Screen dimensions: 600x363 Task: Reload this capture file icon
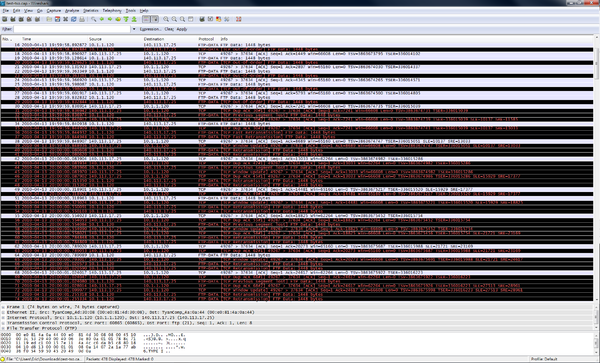[x=73, y=19]
